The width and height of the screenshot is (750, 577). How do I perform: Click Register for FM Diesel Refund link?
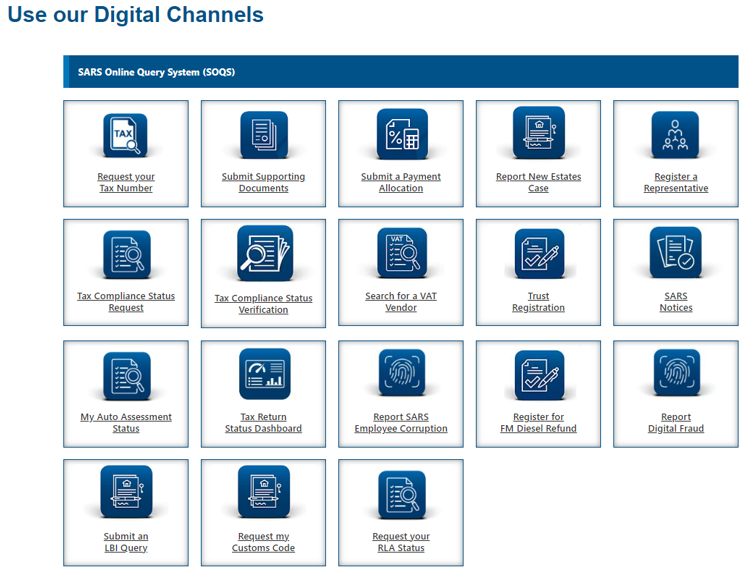(x=539, y=422)
